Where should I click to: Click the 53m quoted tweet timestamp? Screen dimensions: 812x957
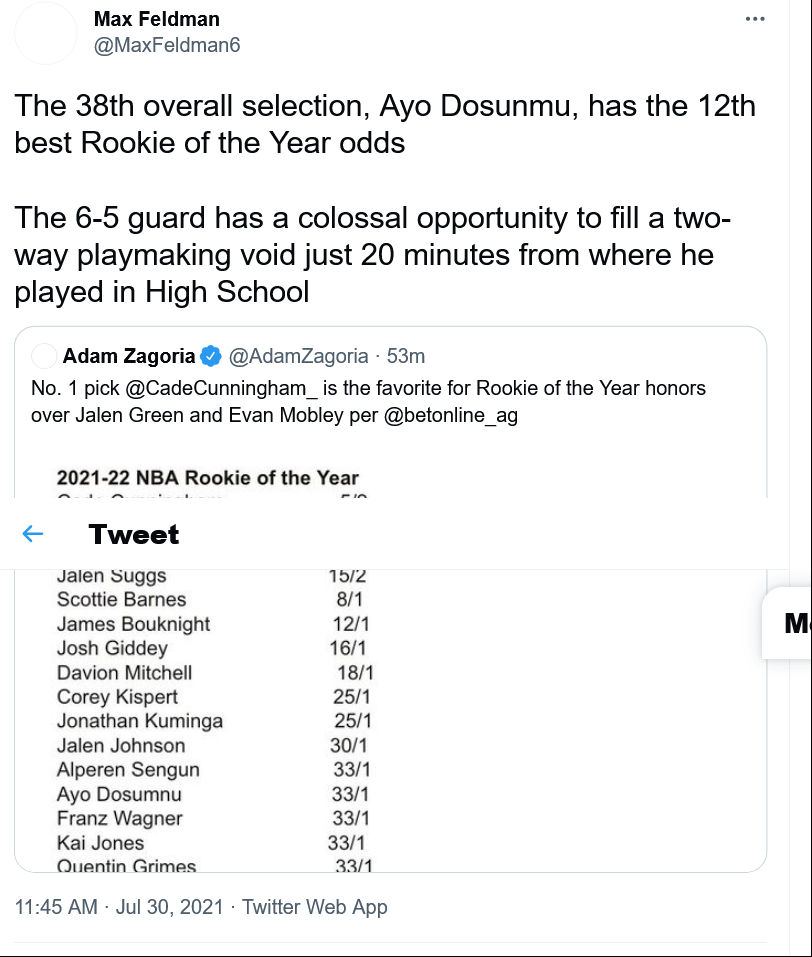[406, 356]
